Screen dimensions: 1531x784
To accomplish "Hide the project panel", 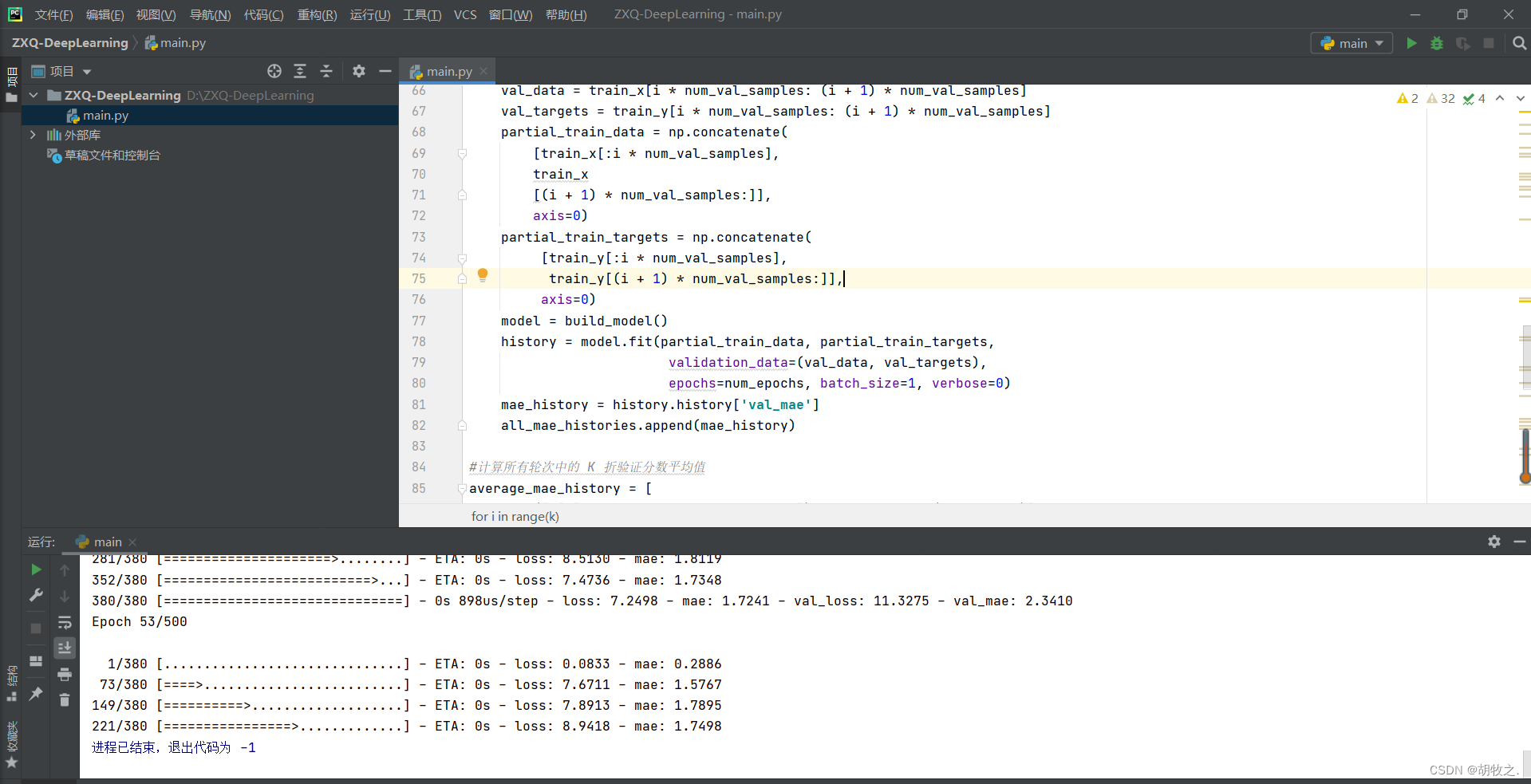I will [x=385, y=71].
